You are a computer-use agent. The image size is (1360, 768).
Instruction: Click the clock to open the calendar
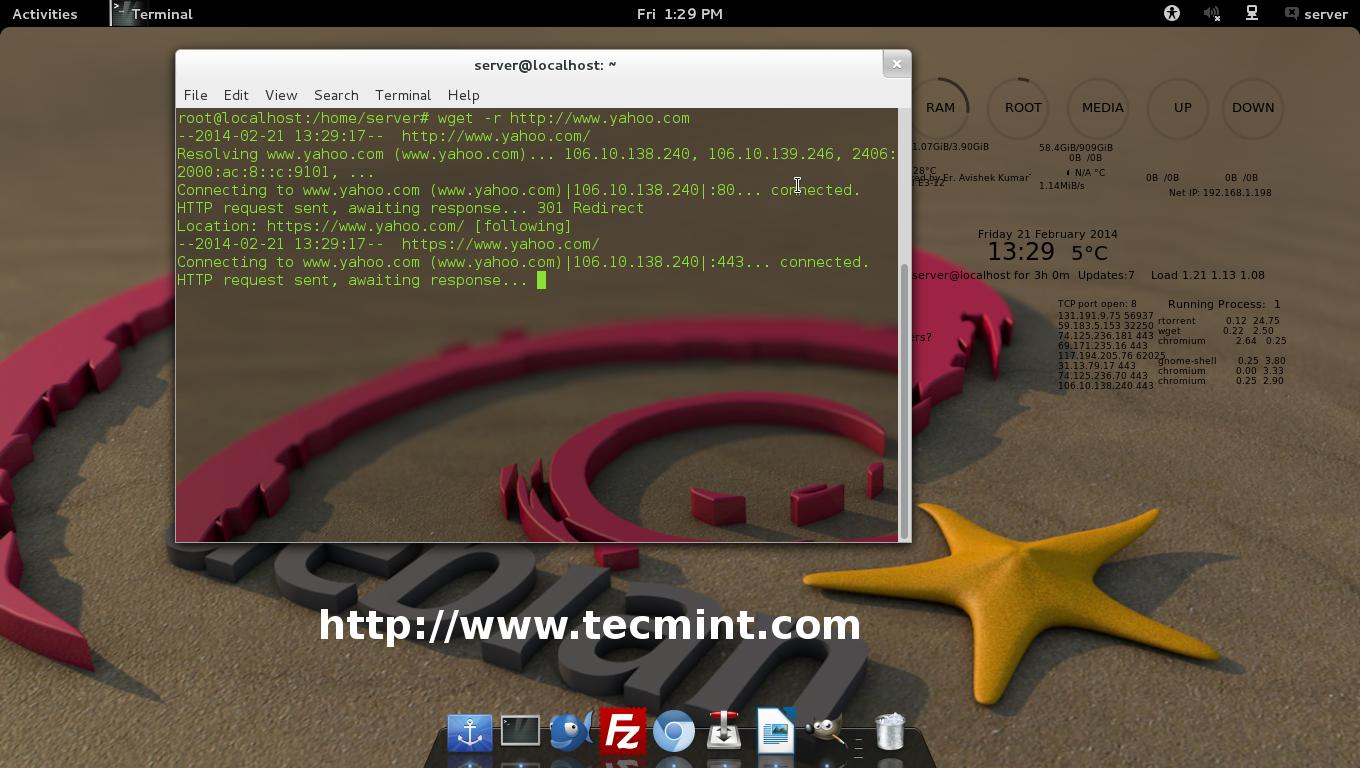click(680, 13)
